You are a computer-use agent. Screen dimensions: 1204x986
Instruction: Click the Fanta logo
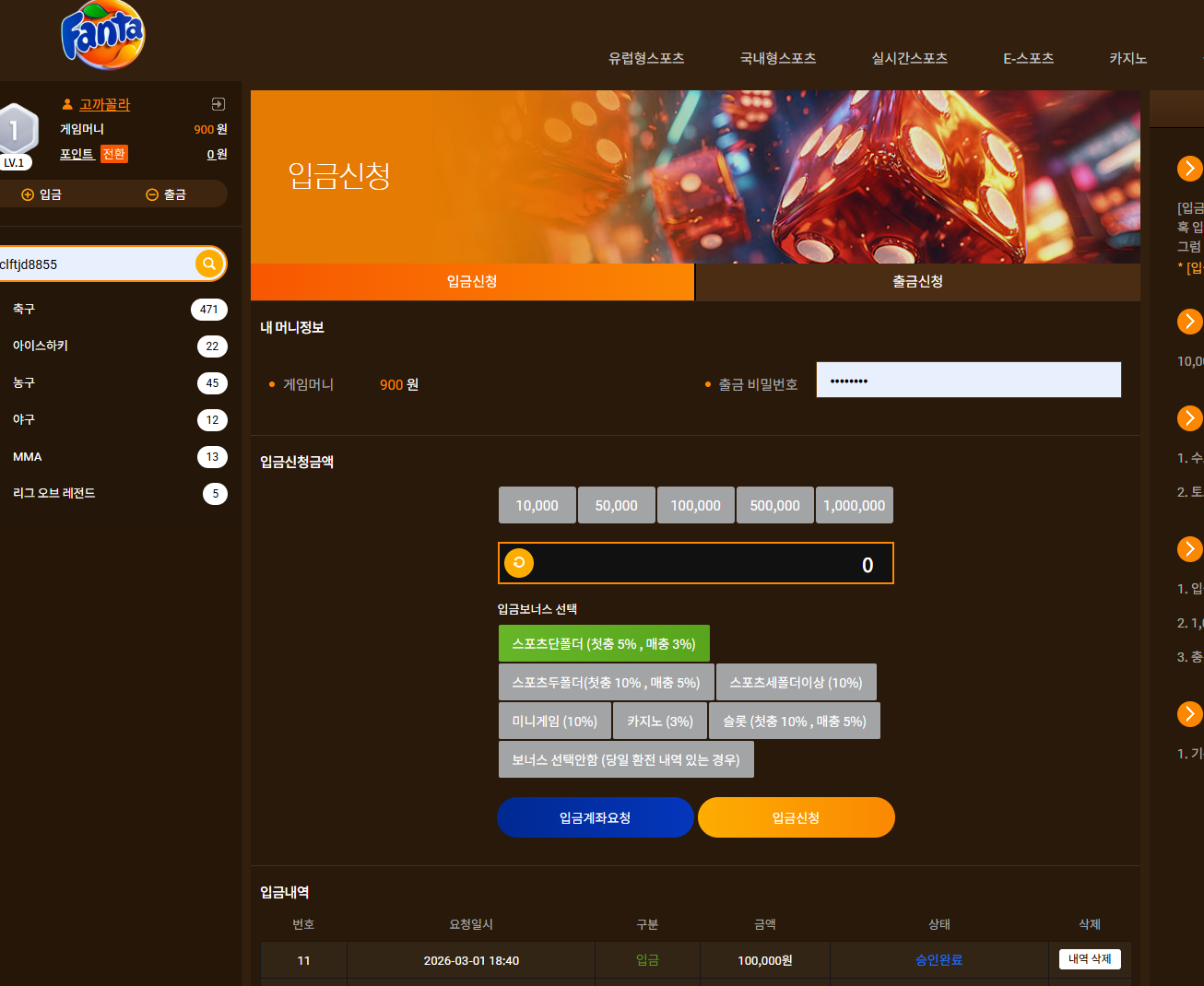pyautogui.click(x=103, y=35)
